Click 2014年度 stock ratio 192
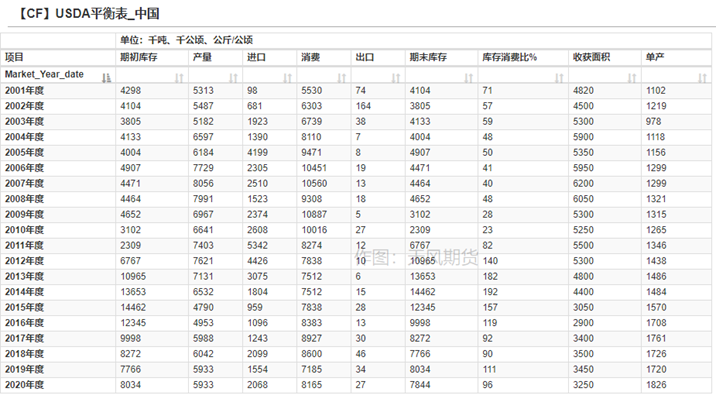Viewport: 716px width, 402px height. tap(490, 292)
